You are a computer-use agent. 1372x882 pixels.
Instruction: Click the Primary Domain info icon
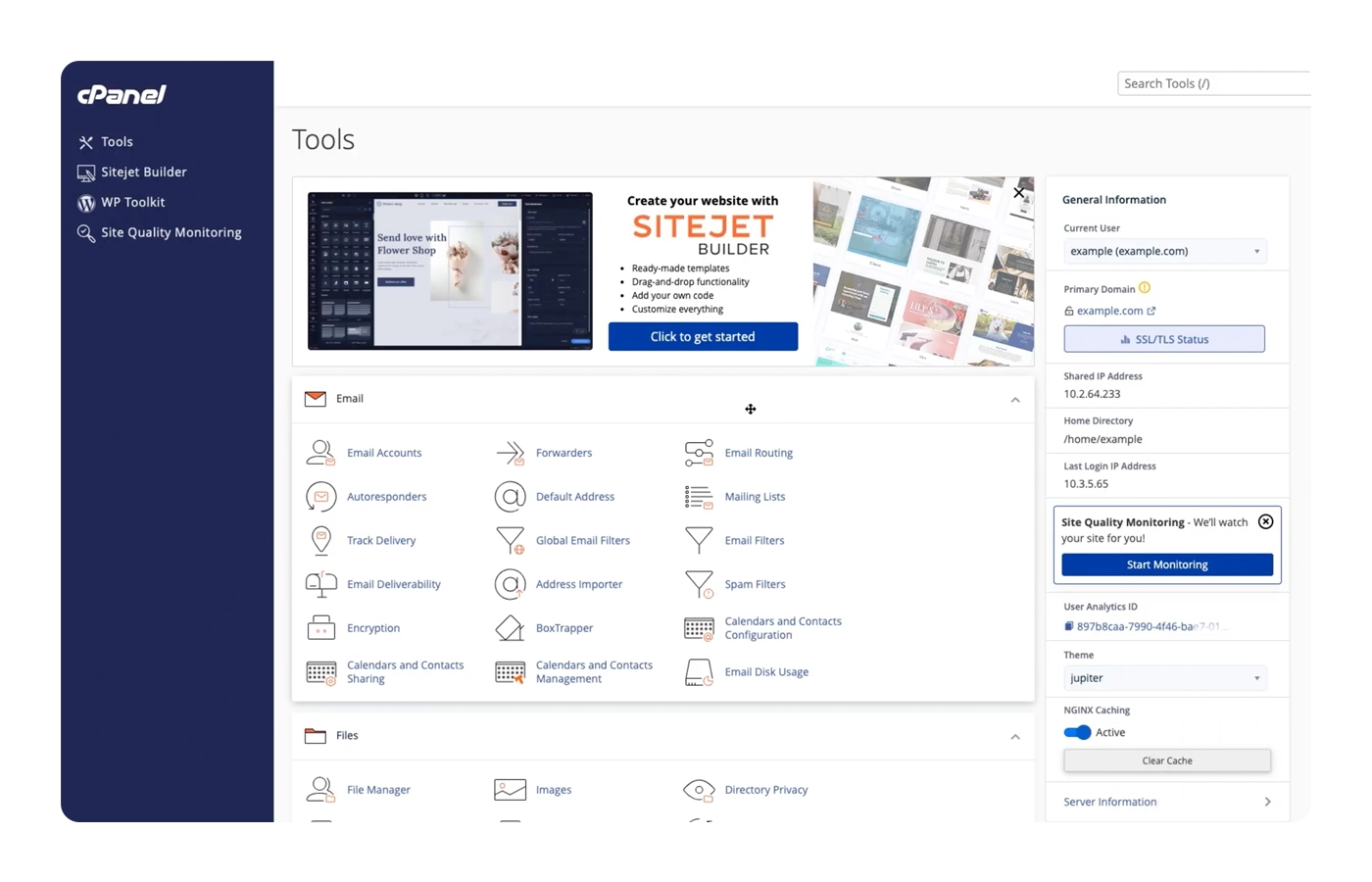(x=1145, y=288)
